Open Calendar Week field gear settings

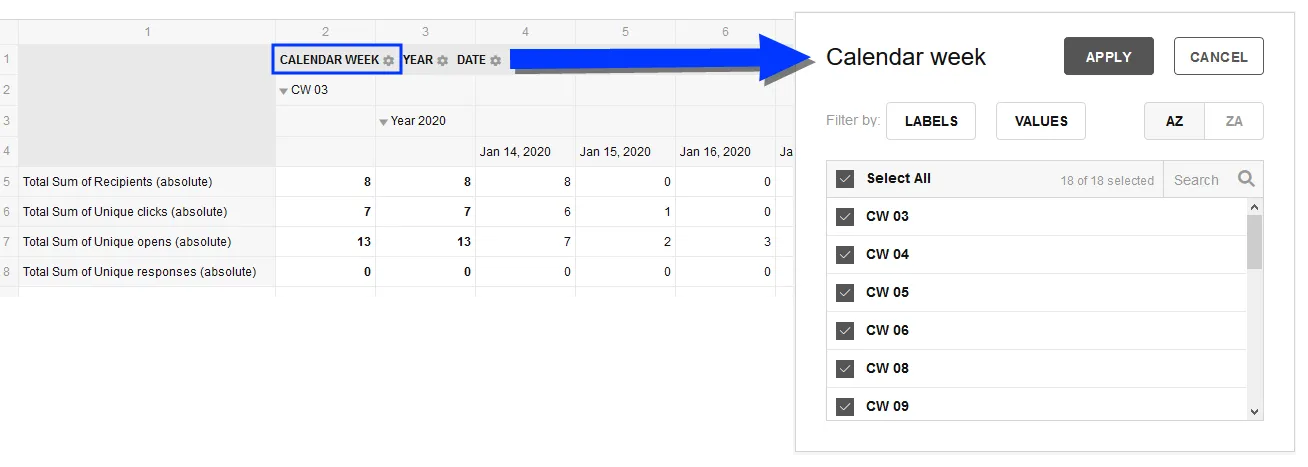388,60
